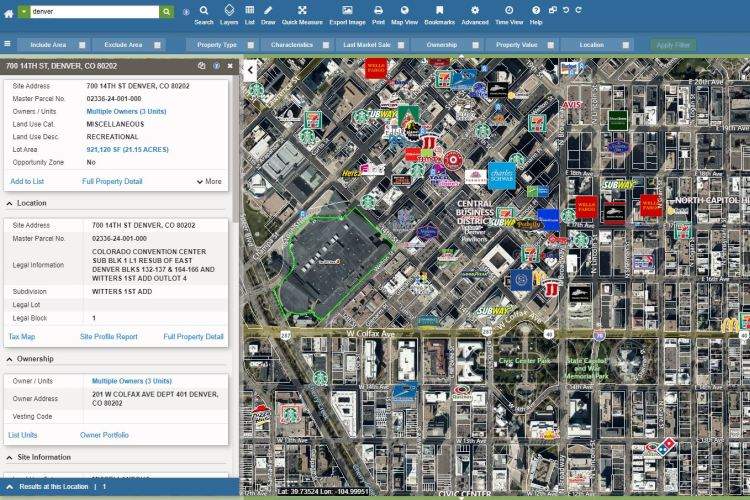
Task: Click the green magnifier search button
Action: pos(166,11)
